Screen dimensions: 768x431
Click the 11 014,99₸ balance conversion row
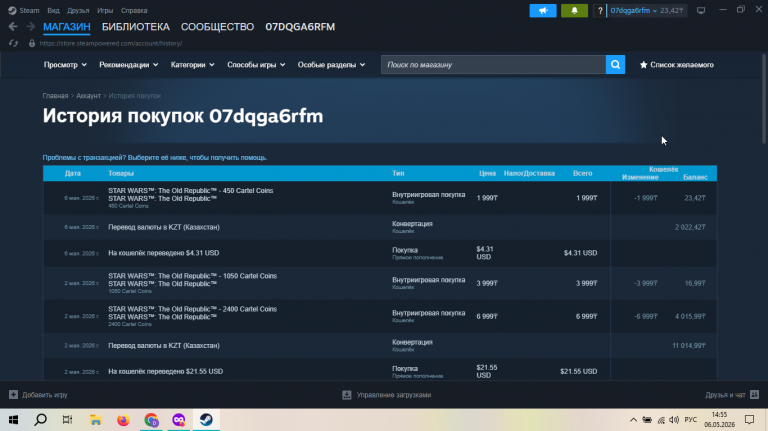pos(380,346)
